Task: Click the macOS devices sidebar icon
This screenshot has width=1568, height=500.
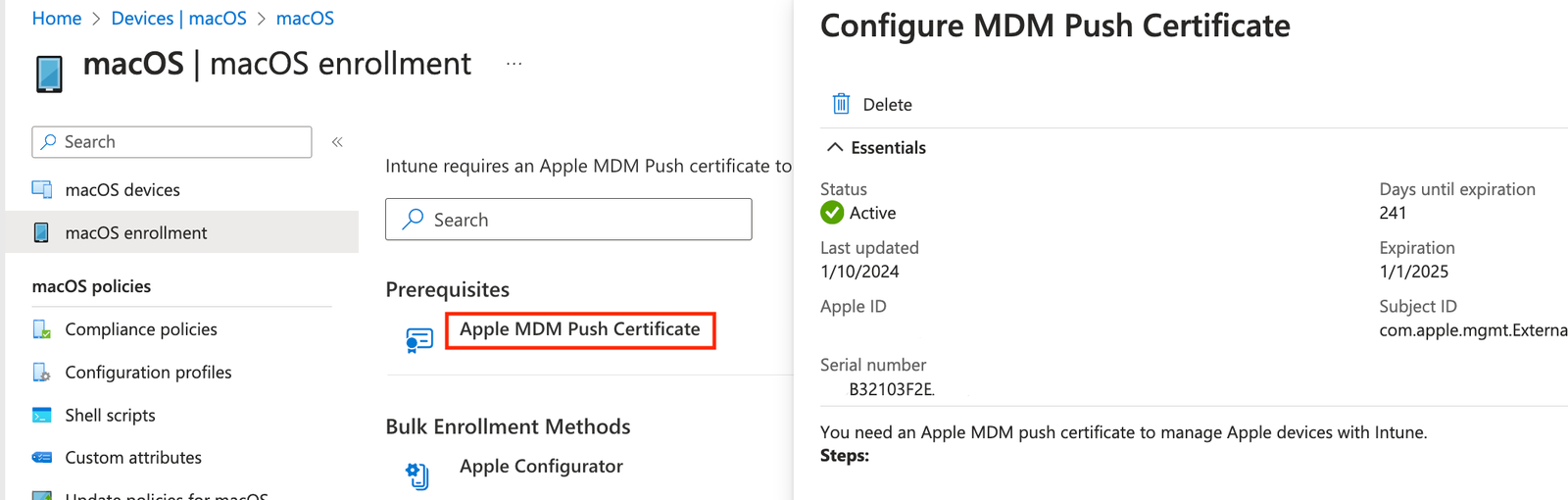Action: point(42,189)
